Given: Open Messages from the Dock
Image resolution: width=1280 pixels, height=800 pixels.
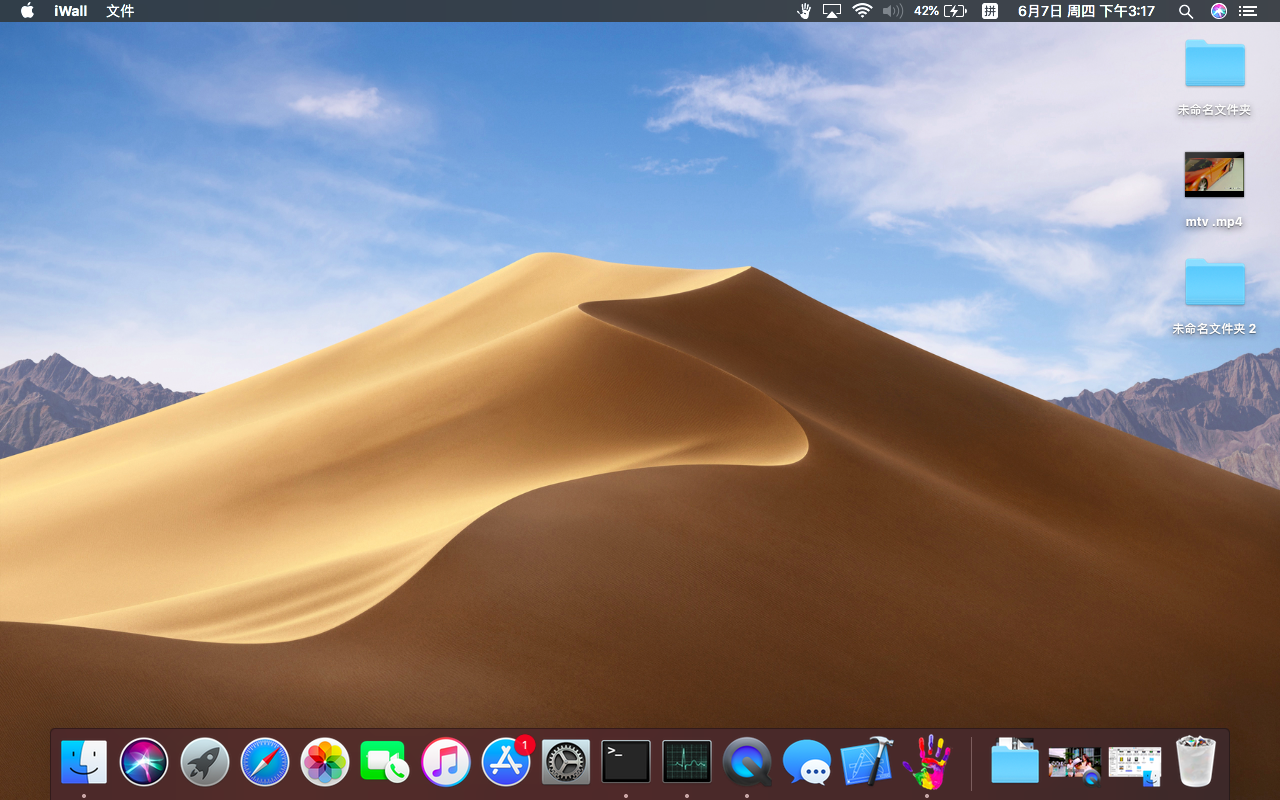Looking at the screenshot, I should click(806, 762).
